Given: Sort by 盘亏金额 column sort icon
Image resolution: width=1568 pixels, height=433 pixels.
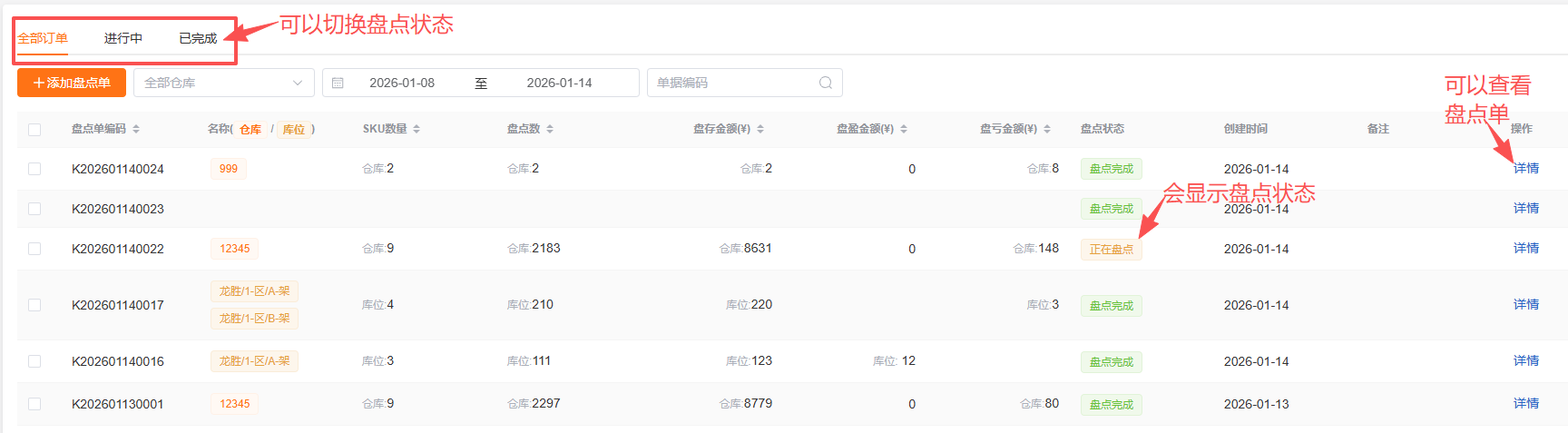Looking at the screenshot, I should click(x=1047, y=129).
